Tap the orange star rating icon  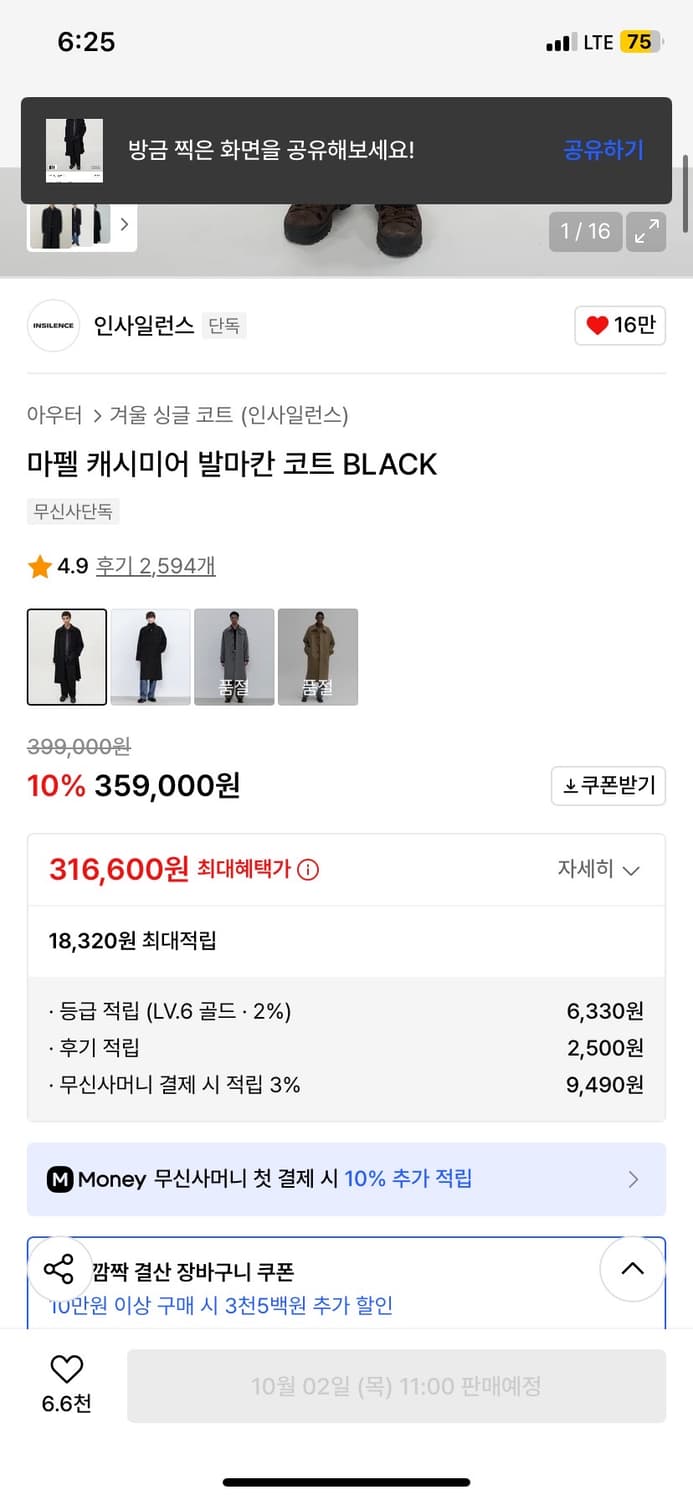click(40, 567)
